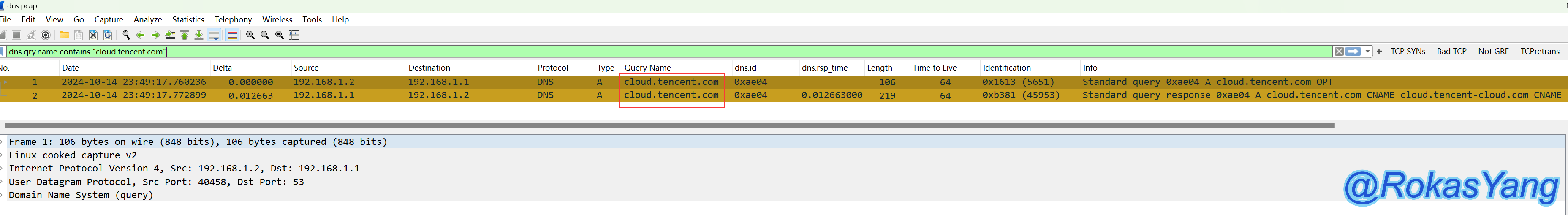The height and width of the screenshot is (215, 1568).
Task: Close the capture file via toolbar icon
Action: tap(93, 35)
